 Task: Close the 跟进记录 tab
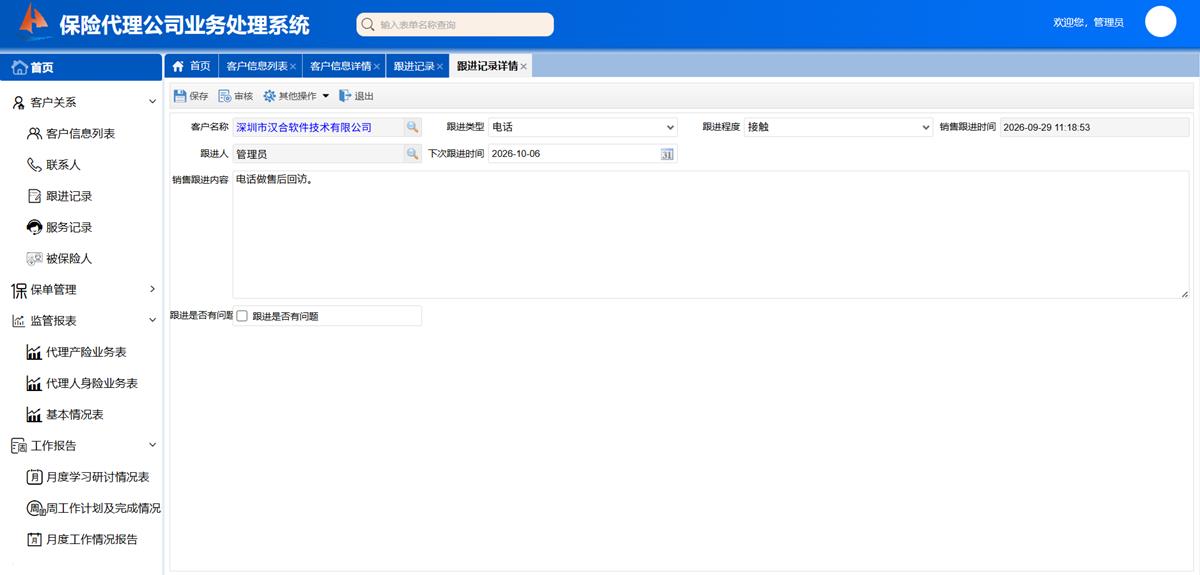(440, 67)
